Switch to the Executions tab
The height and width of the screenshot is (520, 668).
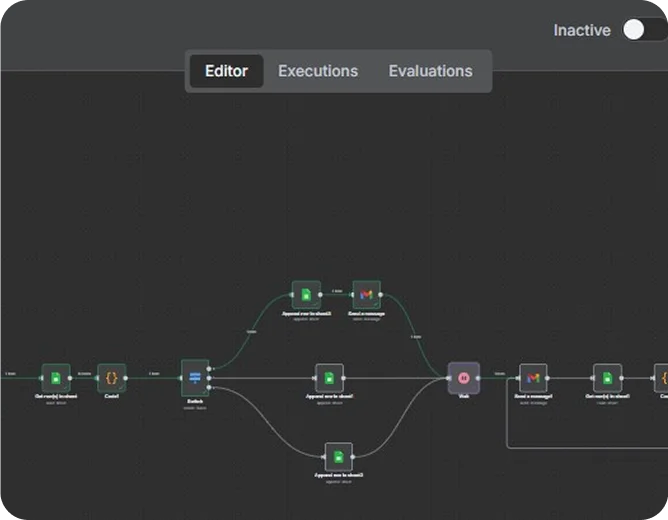coord(317,71)
